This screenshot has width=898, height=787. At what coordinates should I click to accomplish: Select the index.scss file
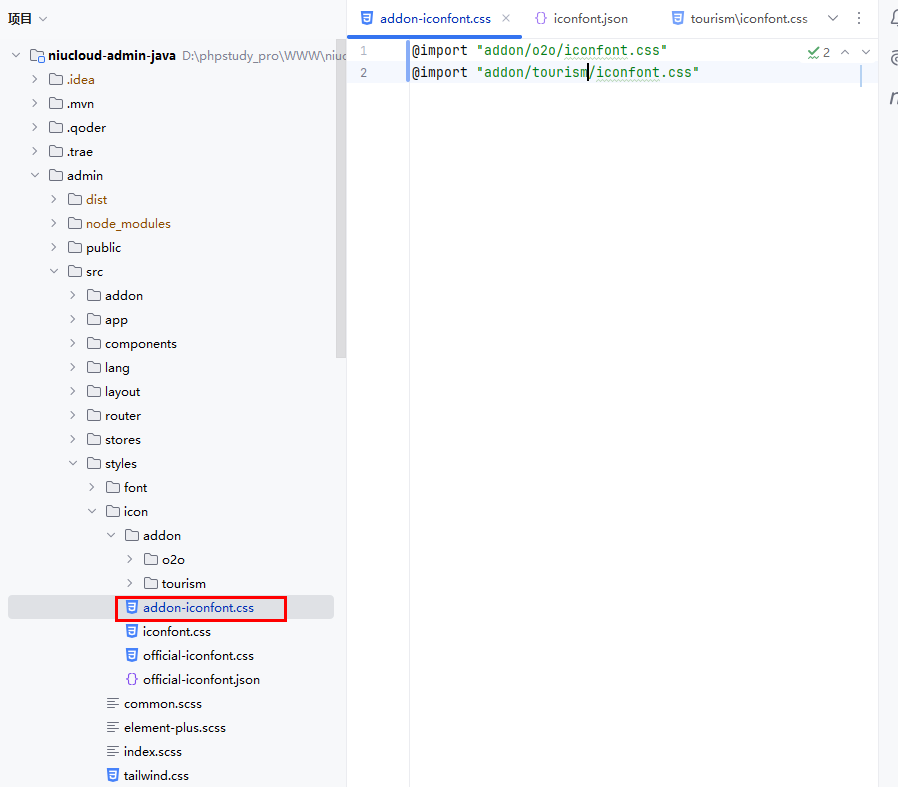[152, 751]
